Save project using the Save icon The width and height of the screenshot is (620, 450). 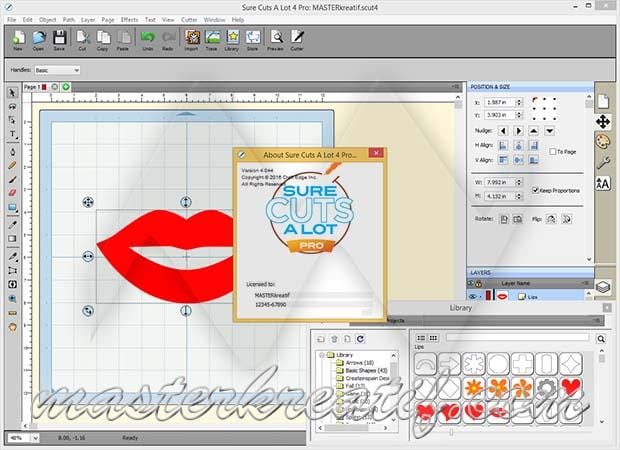click(x=59, y=40)
